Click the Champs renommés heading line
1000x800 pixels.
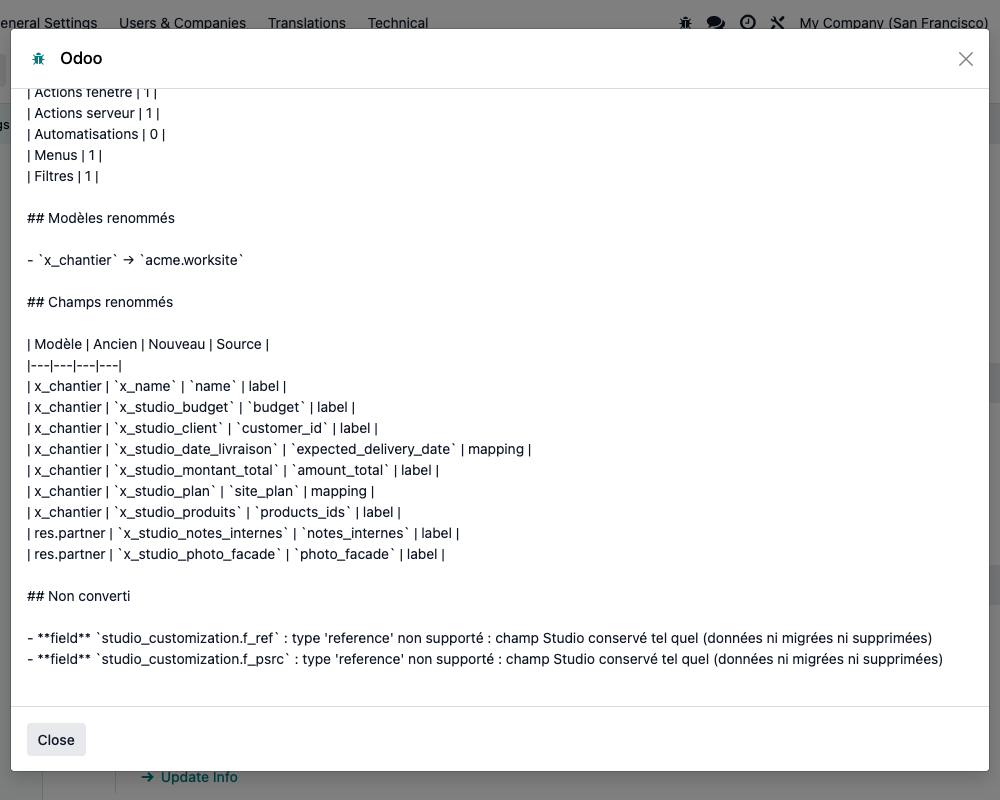click(x=100, y=302)
